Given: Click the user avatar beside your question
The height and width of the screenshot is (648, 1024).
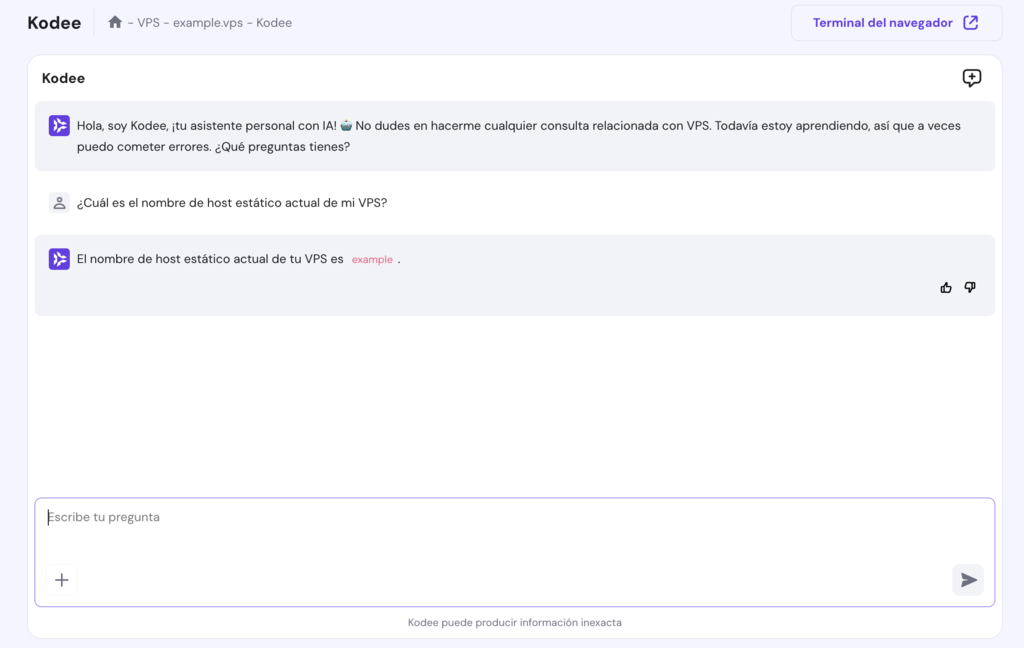Looking at the screenshot, I should coord(59,202).
